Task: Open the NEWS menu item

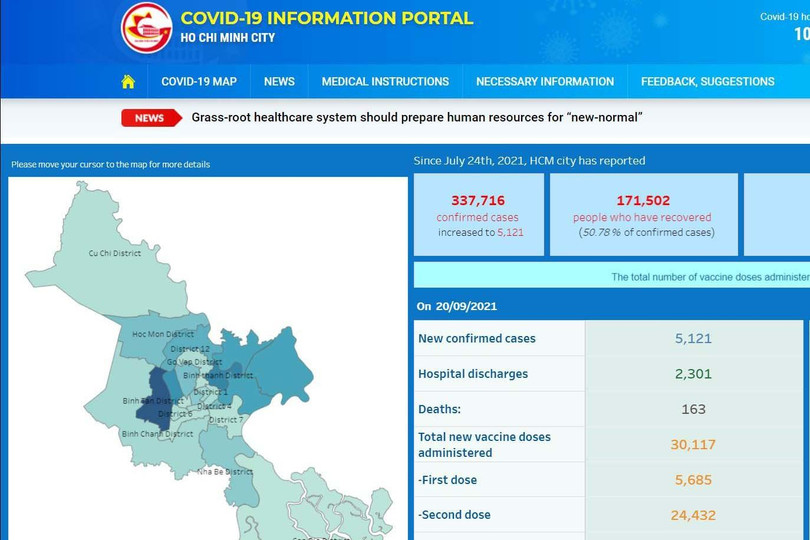Action: [279, 82]
